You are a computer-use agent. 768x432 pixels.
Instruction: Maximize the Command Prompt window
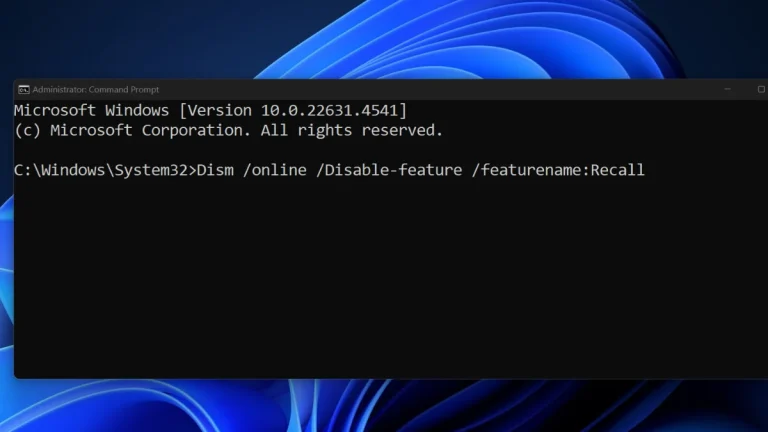(761, 89)
